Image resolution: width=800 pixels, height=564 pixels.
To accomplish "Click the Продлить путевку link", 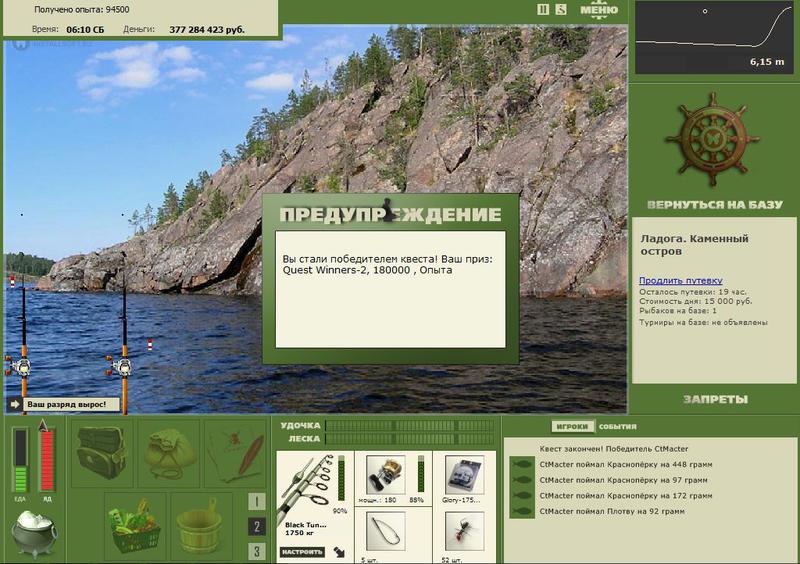I will (x=681, y=280).
